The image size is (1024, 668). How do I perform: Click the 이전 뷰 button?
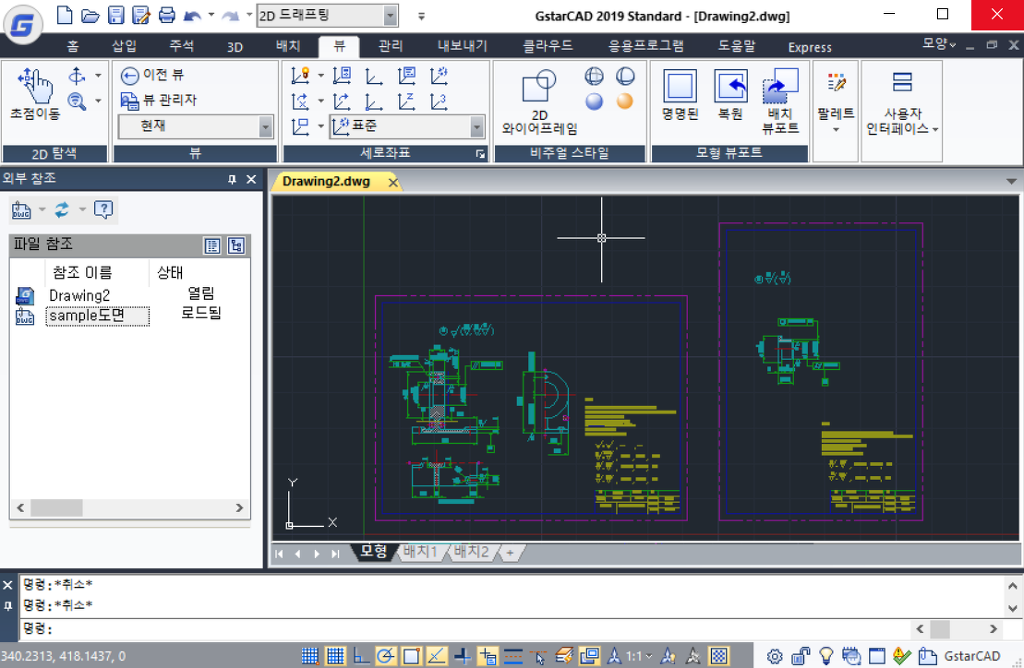click(x=153, y=75)
